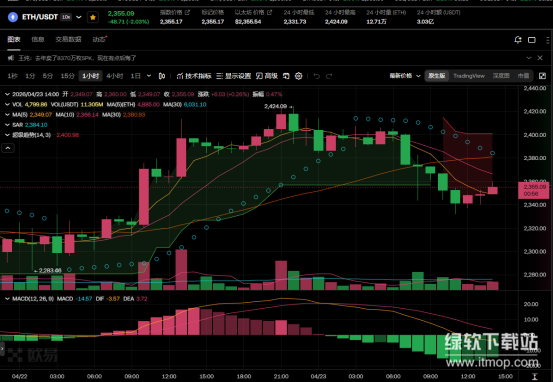Click the current price label 2,355.09
553x382 pixels.
click(534, 190)
